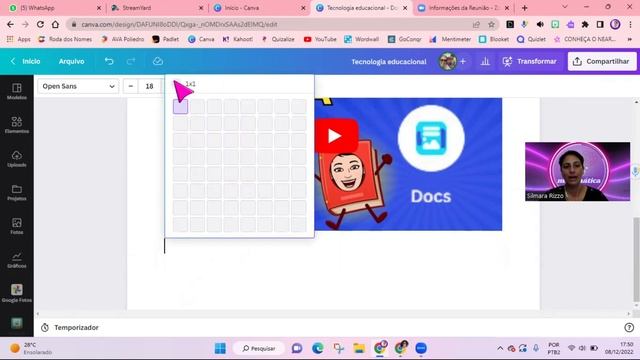This screenshot has width=640, height=360.
Task: Click the Pesquisar taskbar search box
Action: point(259,348)
